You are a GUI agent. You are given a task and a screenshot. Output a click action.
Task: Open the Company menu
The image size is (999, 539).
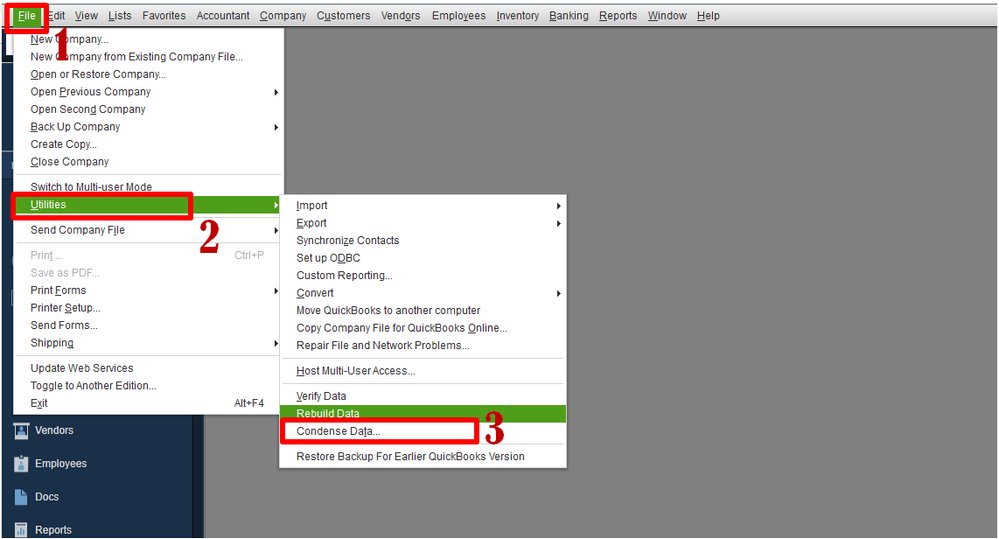283,16
